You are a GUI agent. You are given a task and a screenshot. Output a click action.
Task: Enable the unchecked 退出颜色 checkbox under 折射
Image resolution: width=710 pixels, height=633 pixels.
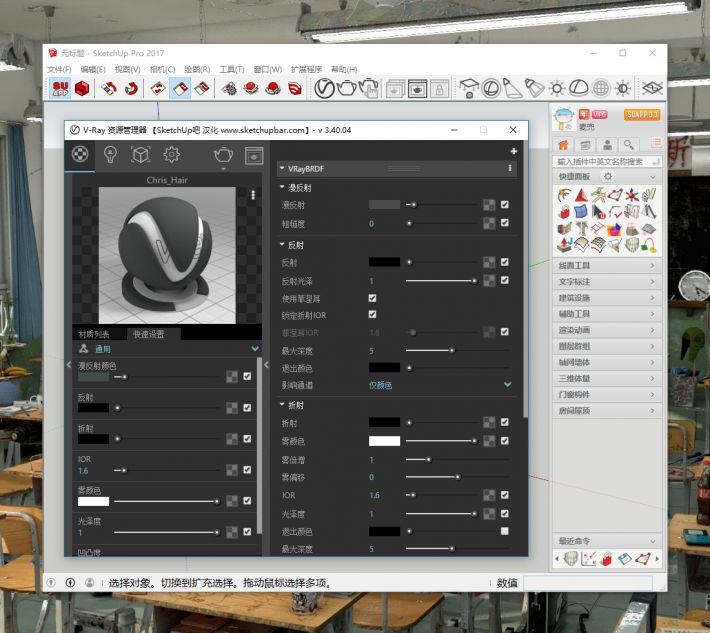(x=504, y=530)
